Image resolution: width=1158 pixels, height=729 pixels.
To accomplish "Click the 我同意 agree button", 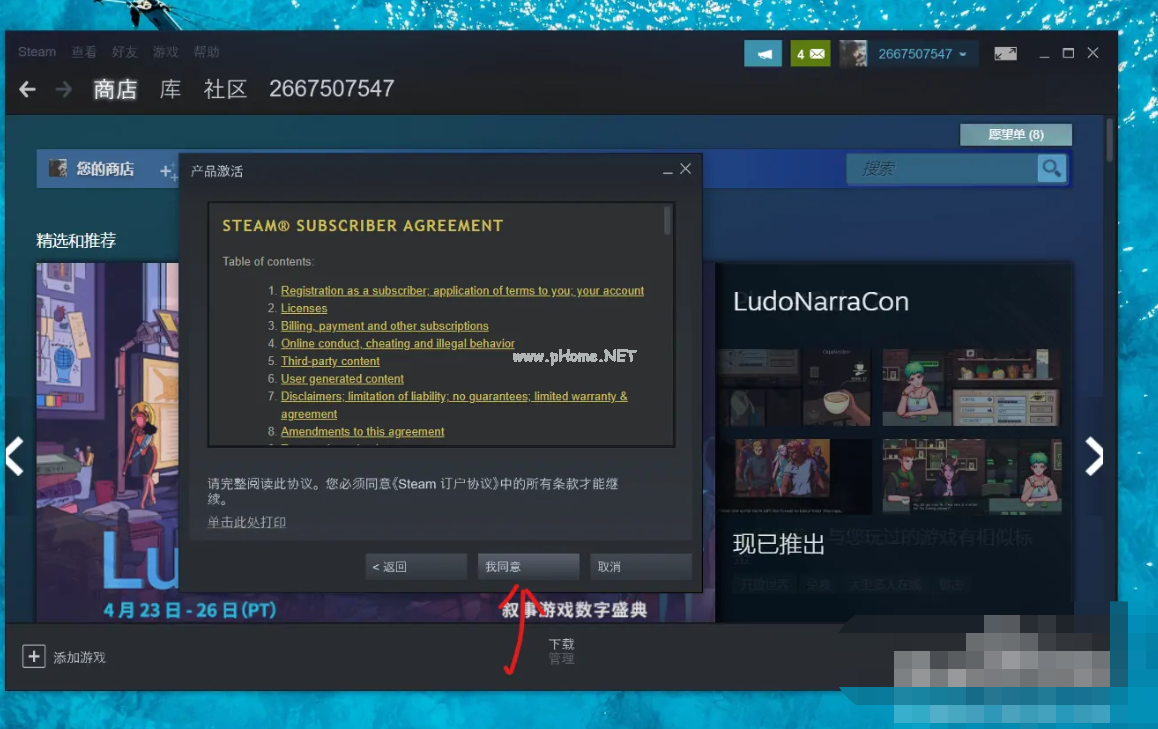I will (x=528, y=566).
